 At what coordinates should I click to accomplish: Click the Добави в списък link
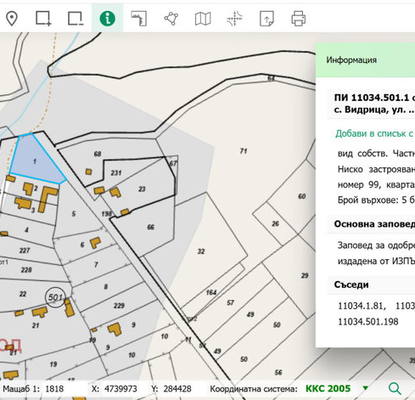pyautogui.click(x=375, y=133)
